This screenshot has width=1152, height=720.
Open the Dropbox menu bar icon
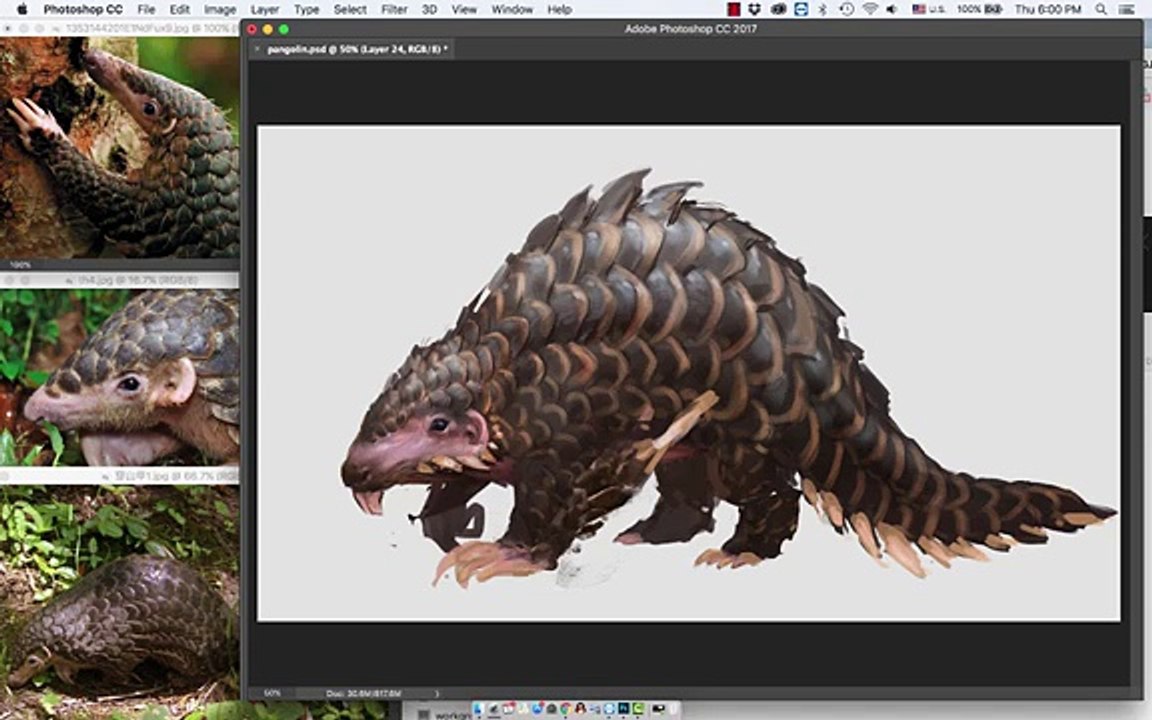[754, 10]
